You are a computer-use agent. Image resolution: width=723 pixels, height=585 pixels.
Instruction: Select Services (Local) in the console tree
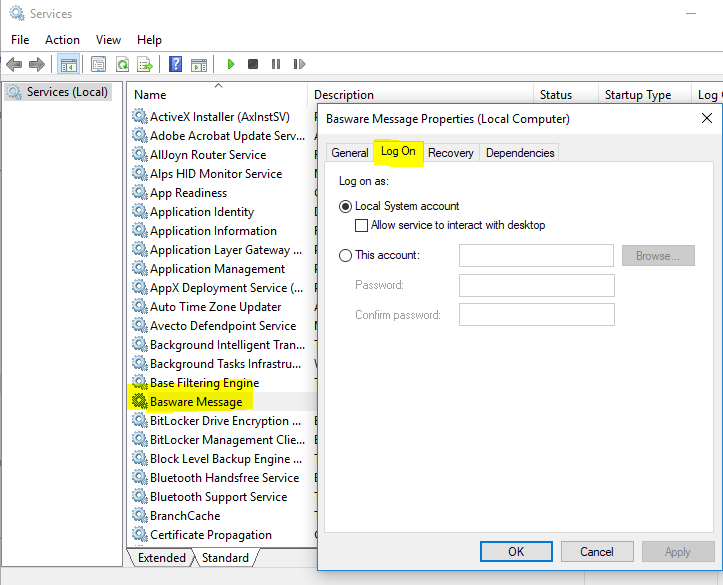click(x=58, y=92)
